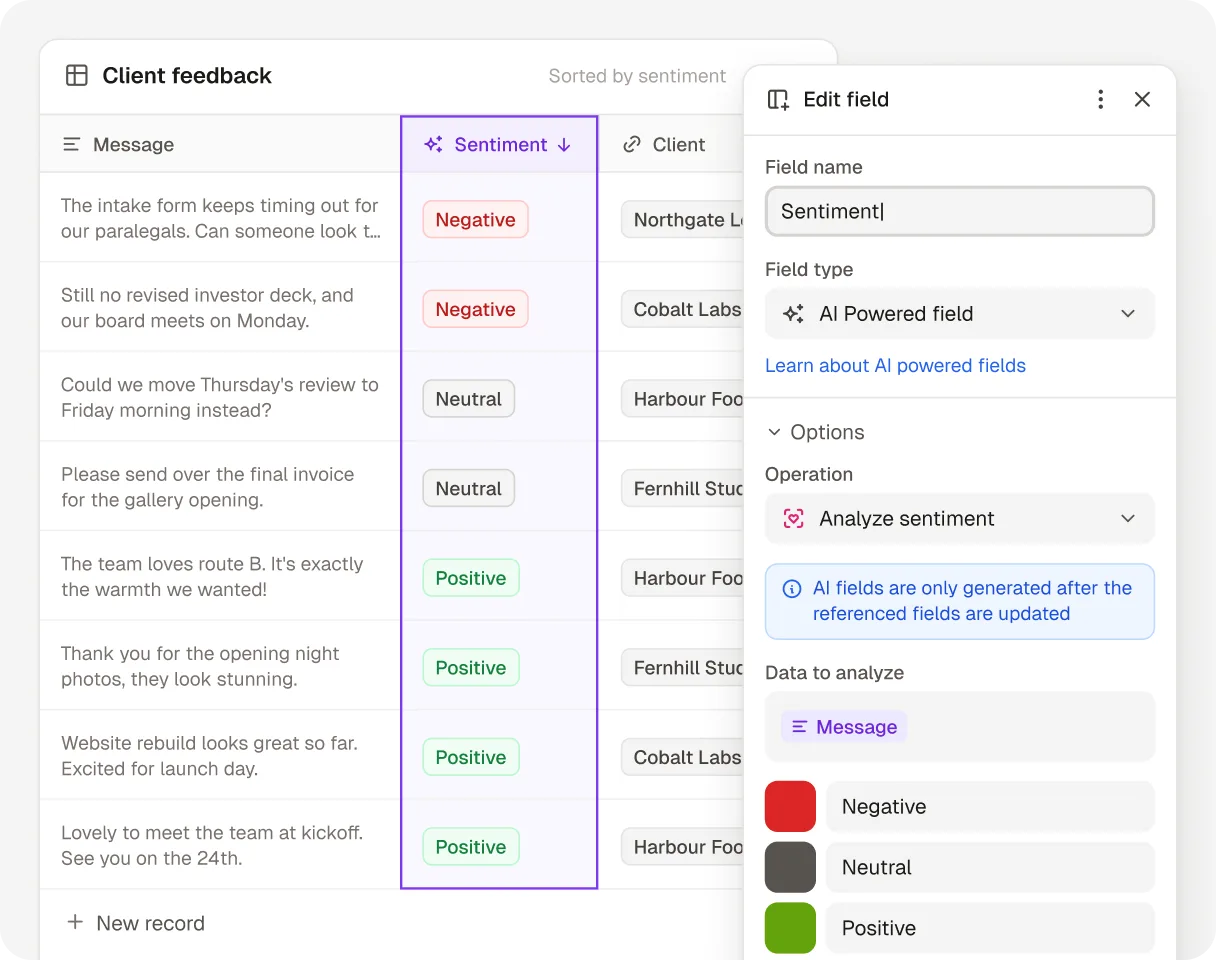Pick the red Negative color swatch
1216x960 pixels.
point(790,806)
